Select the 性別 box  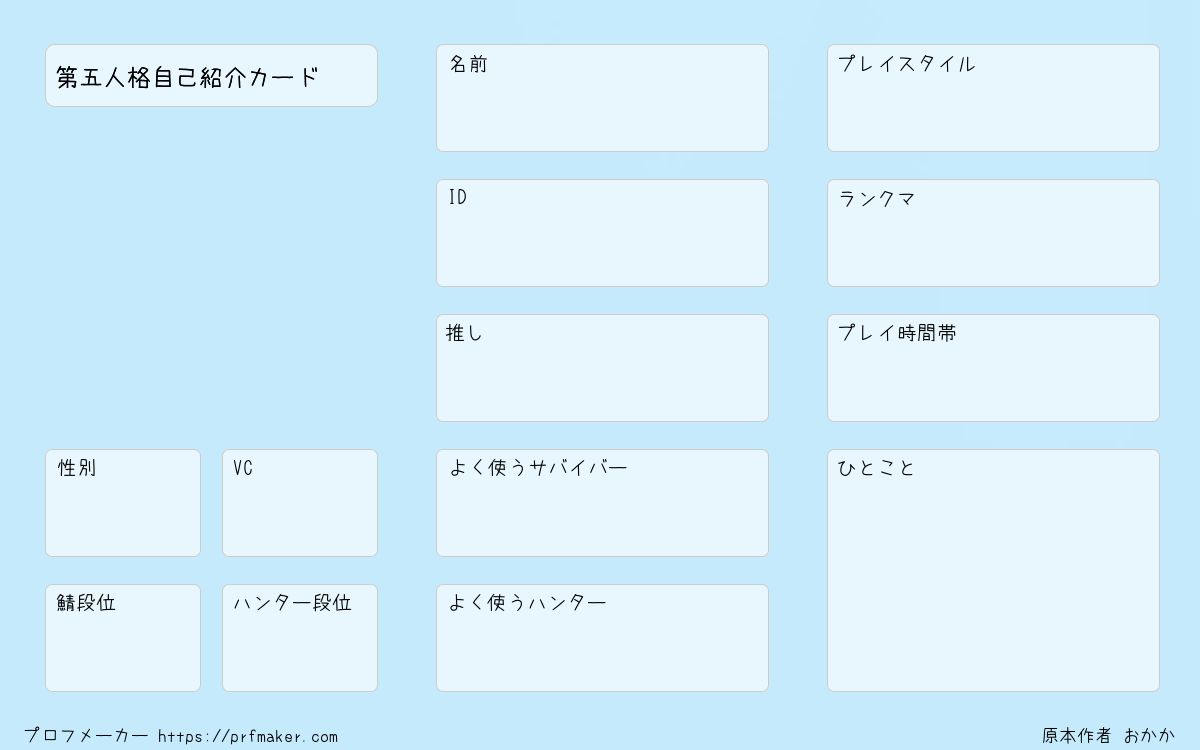pyautogui.click(x=123, y=503)
